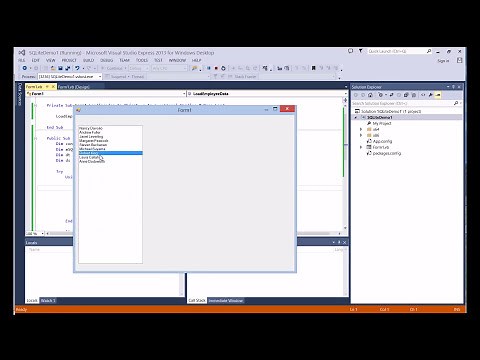The width and height of the screenshot is (480, 360).
Task: Open the EDIT menu
Action: (35, 60)
